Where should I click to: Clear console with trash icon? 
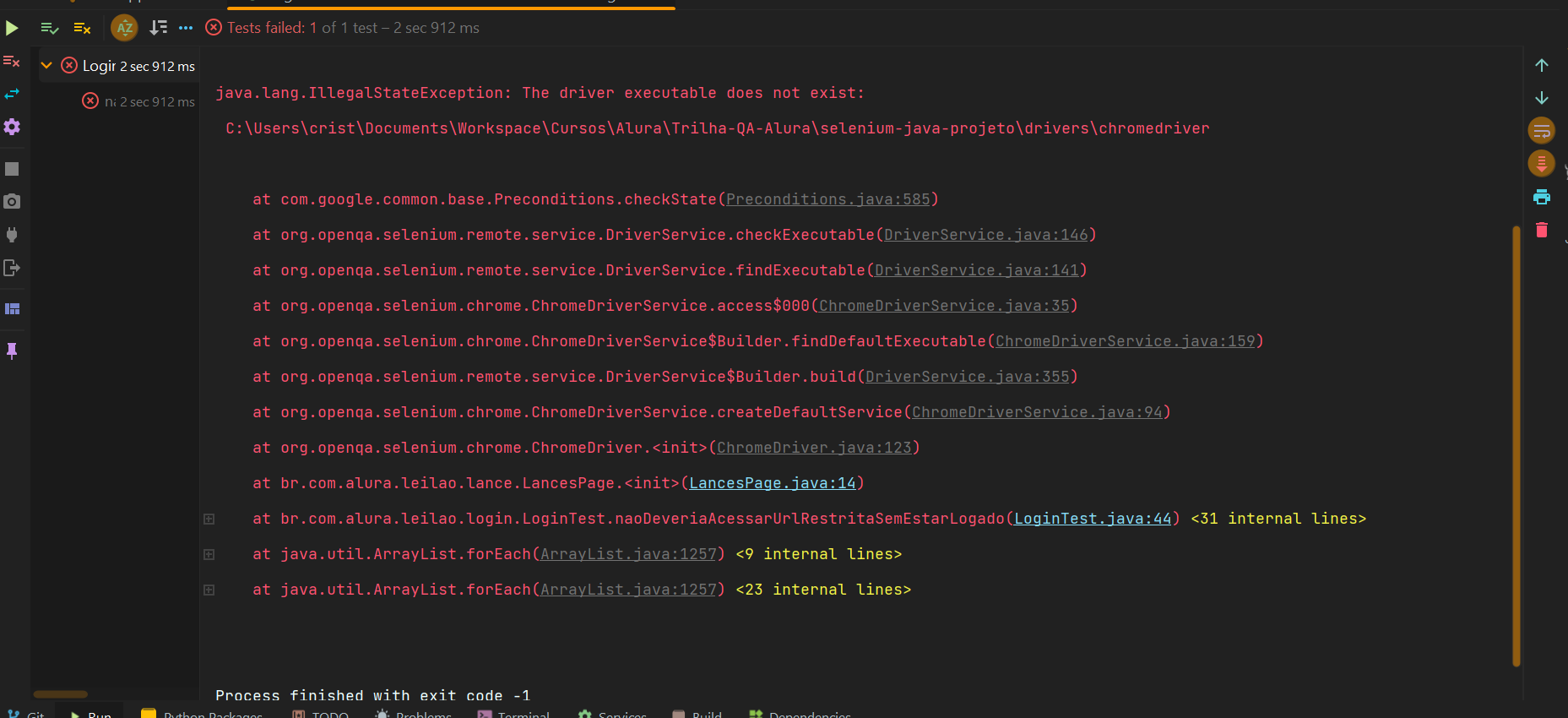[1542, 230]
